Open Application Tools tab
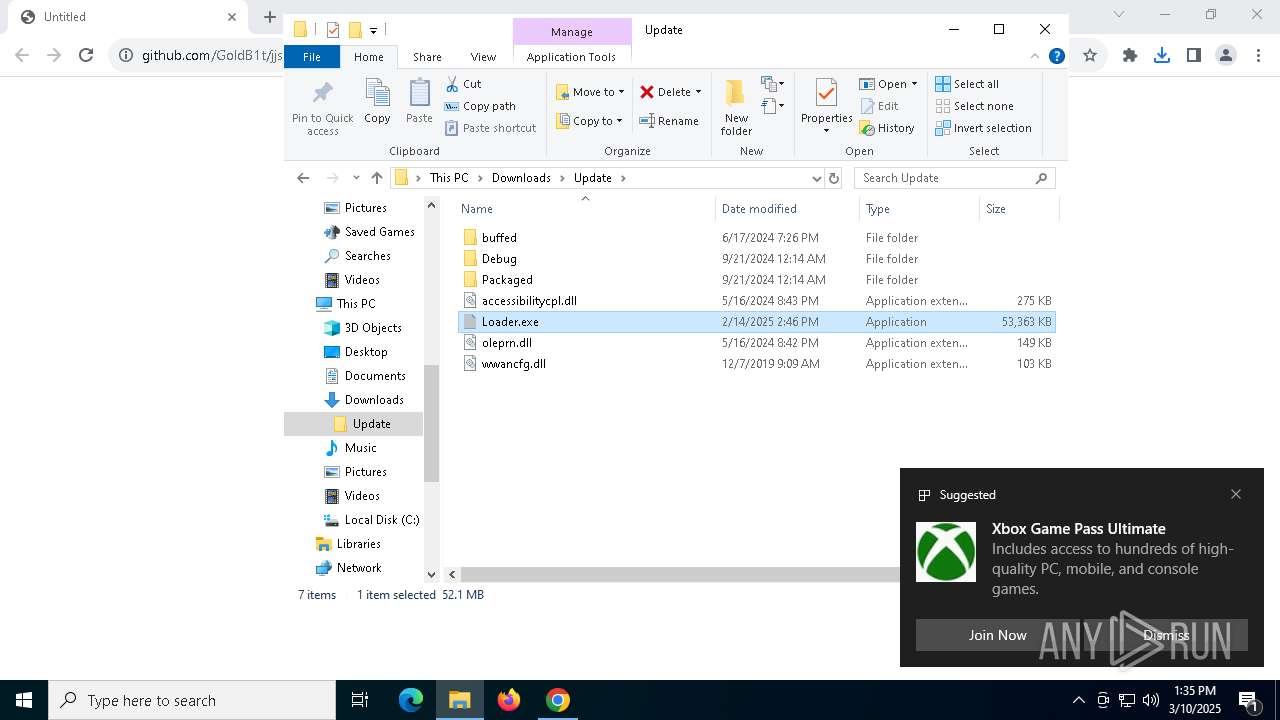 point(571,57)
